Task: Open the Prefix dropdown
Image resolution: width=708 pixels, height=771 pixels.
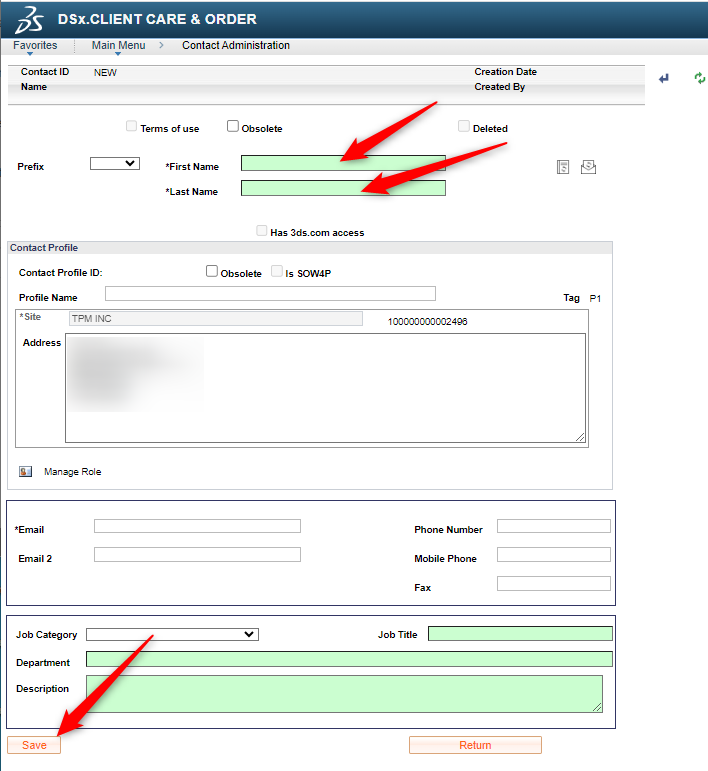Action: pos(114,163)
